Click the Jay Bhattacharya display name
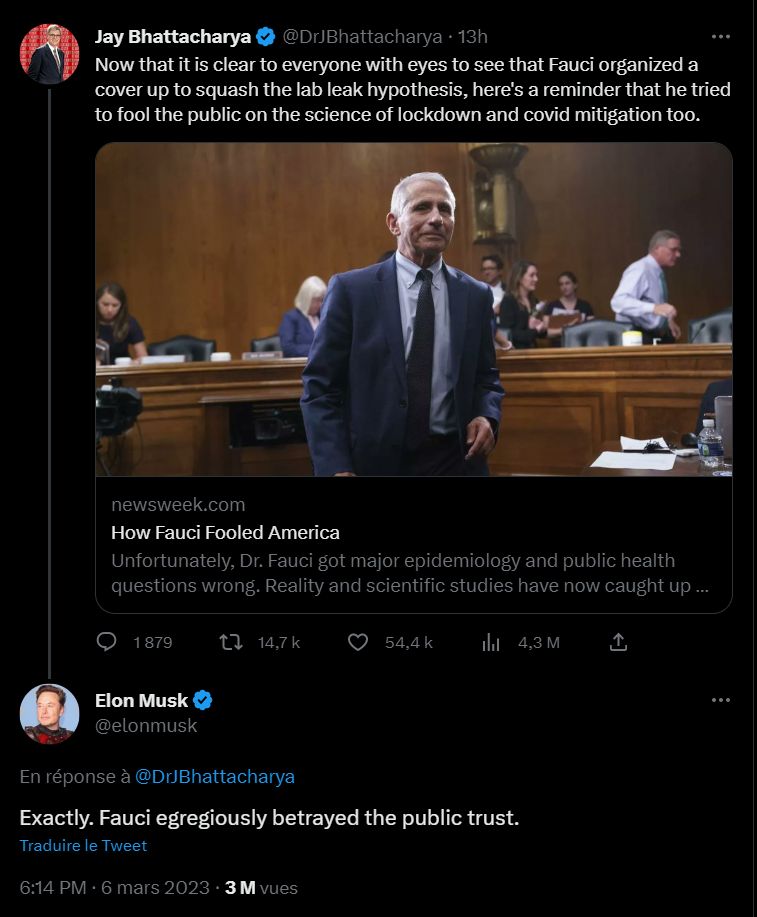Screen dimensions: 757x917 [x=172, y=37]
